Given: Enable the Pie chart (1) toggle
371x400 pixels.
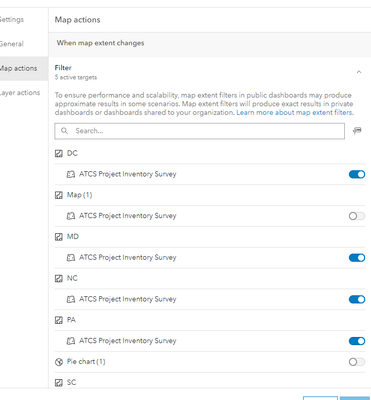Looking at the screenshot, I should (357, 362).
